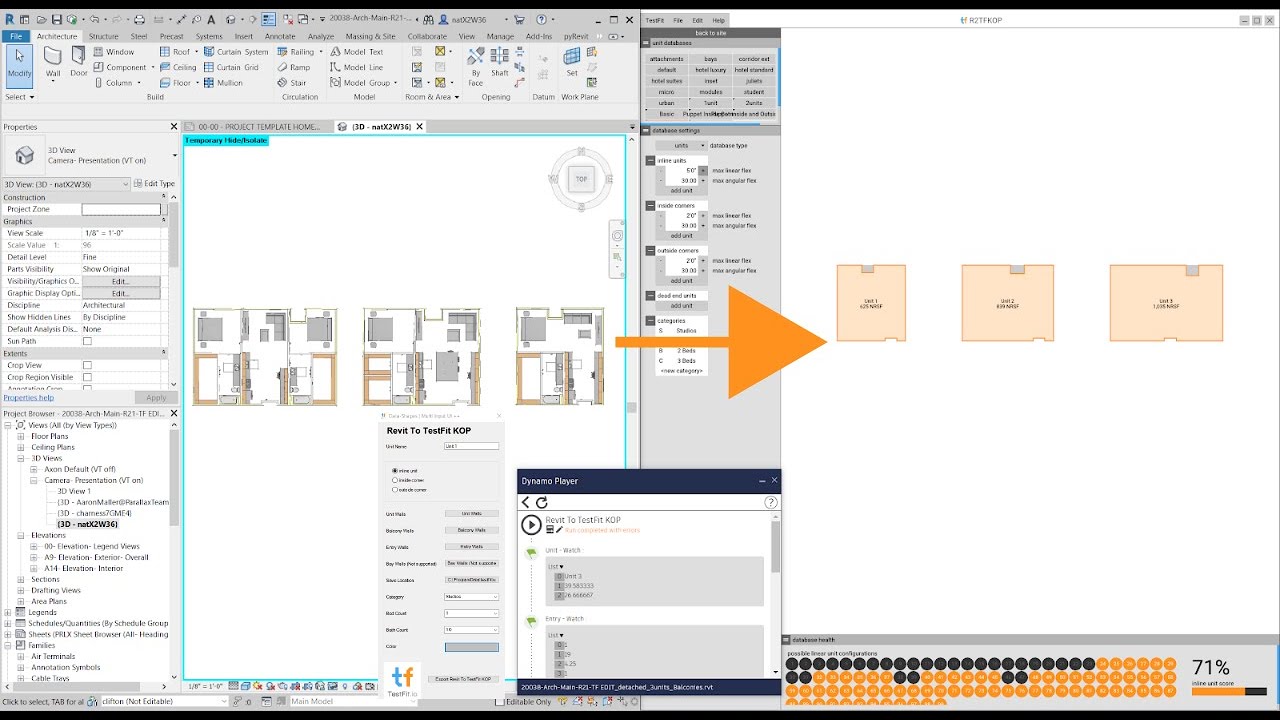
Task: Open Dynamo Player help icon
Action: tap(771, 503)
